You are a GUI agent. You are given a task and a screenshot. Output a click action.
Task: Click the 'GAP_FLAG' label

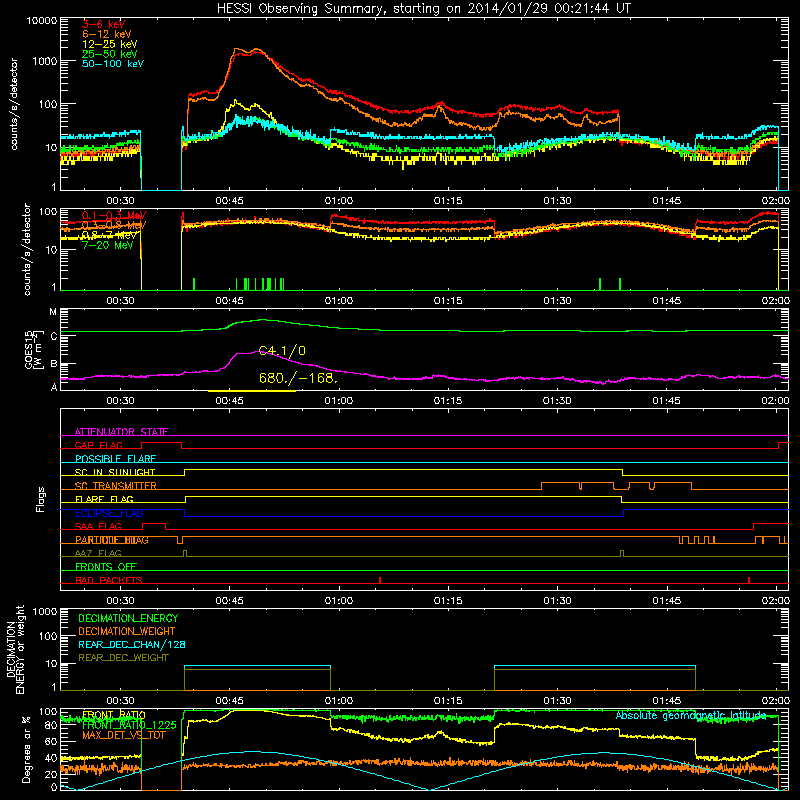(99, 445)
